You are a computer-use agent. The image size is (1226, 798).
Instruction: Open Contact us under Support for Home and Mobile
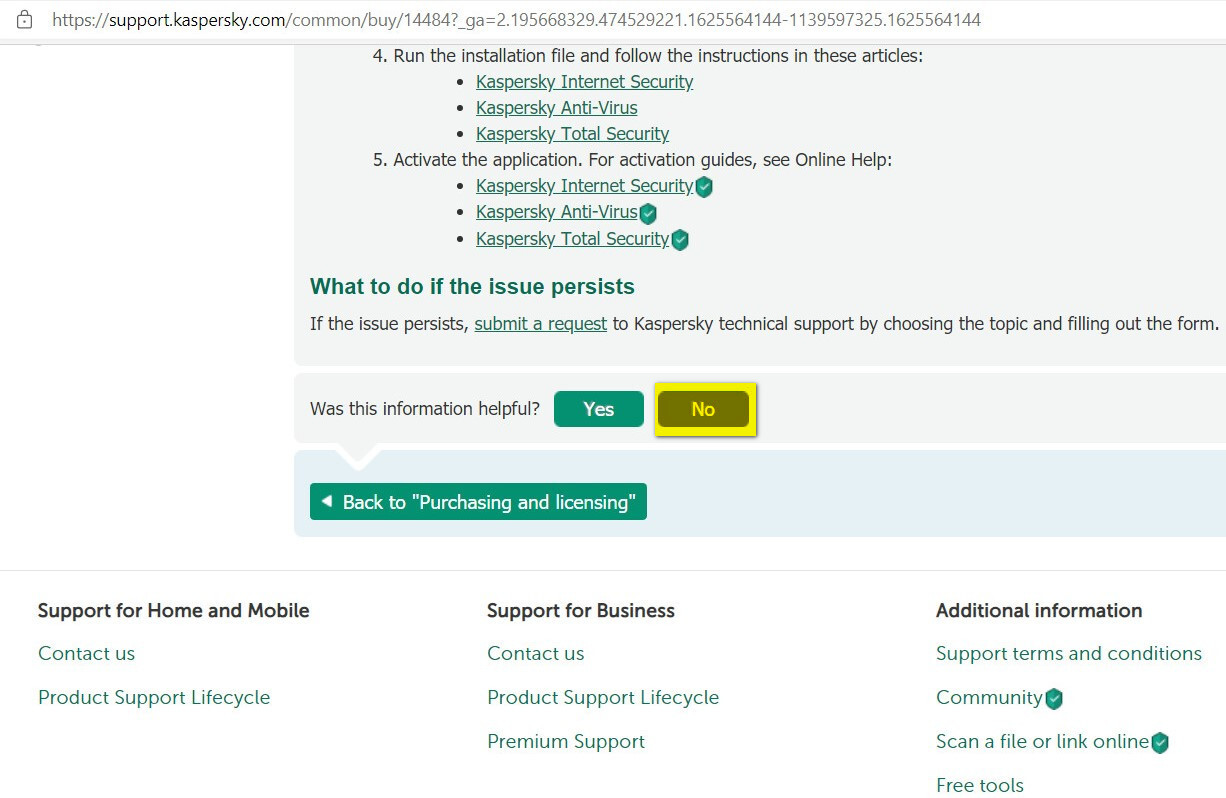(x=86, y=653)
